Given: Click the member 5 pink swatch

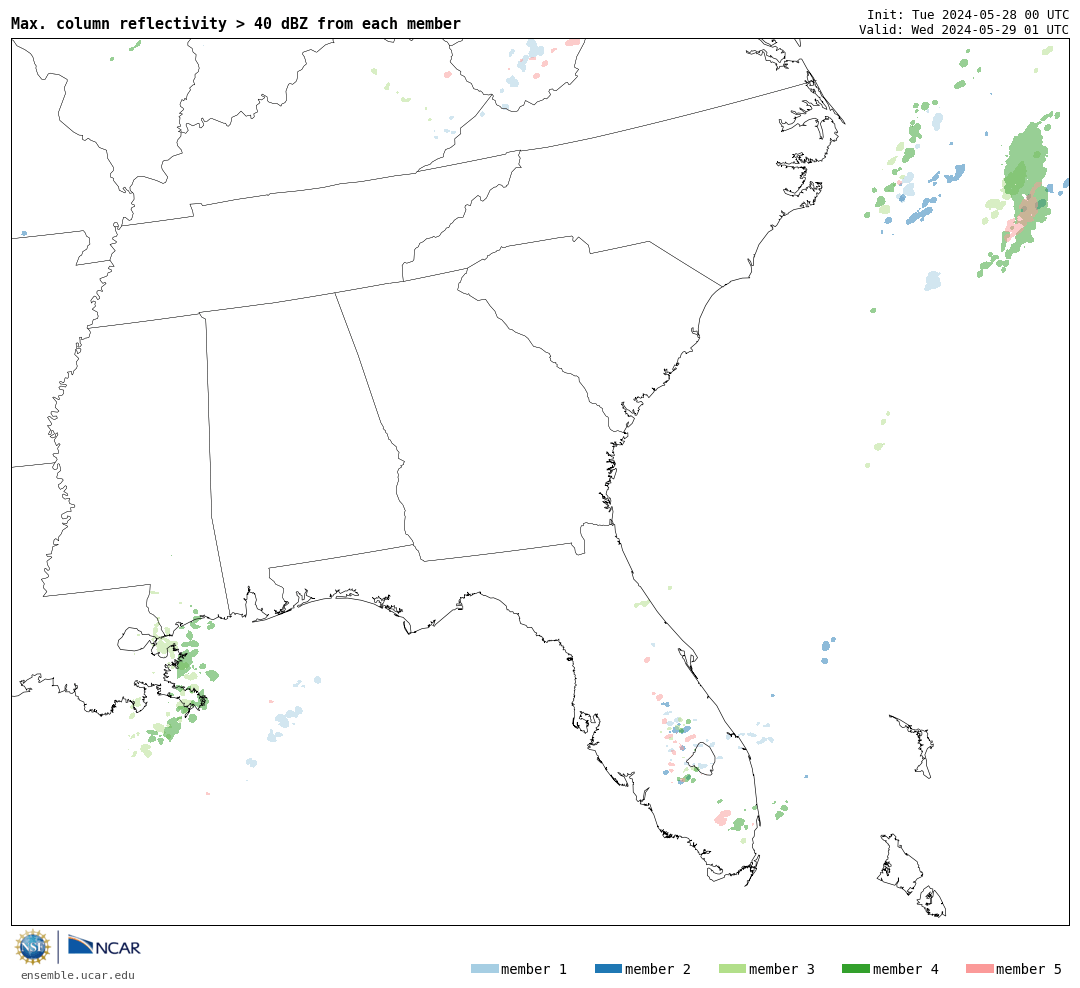Looking at the screenshot, I should [x=980, y=969].
